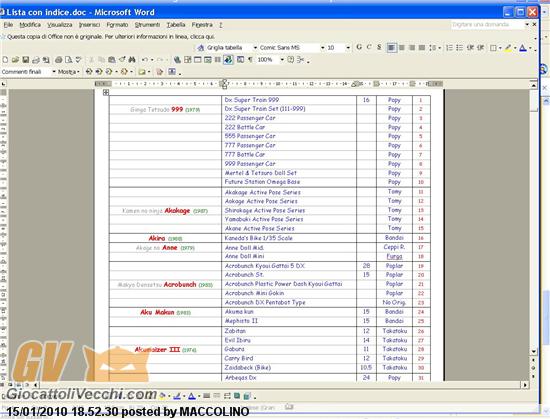Viewport: 550px width, 419px height.
Task: Open the zoom dropdown showing 100%
Action: (282, 60)
